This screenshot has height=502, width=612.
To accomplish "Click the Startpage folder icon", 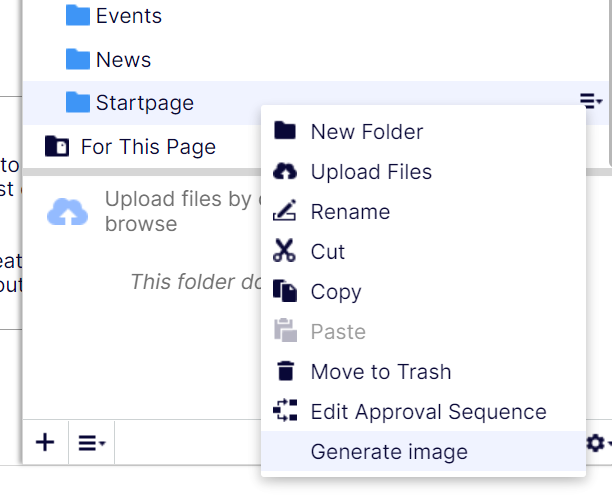I will [78, 102].
